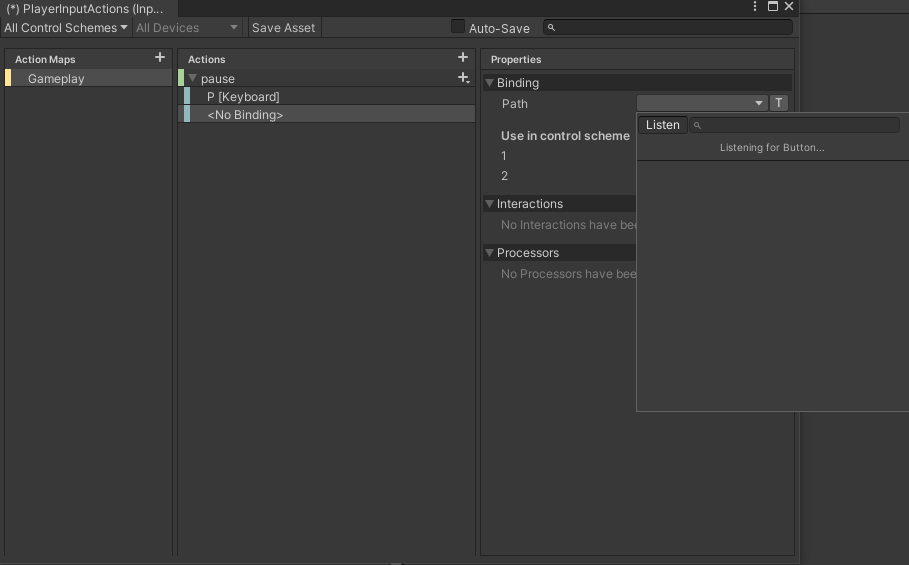Open the All Control Schemes dropdown
Image resolution: width=909 pixels, height=565 pixels.
pyautogui.click(x=66, y=28)
